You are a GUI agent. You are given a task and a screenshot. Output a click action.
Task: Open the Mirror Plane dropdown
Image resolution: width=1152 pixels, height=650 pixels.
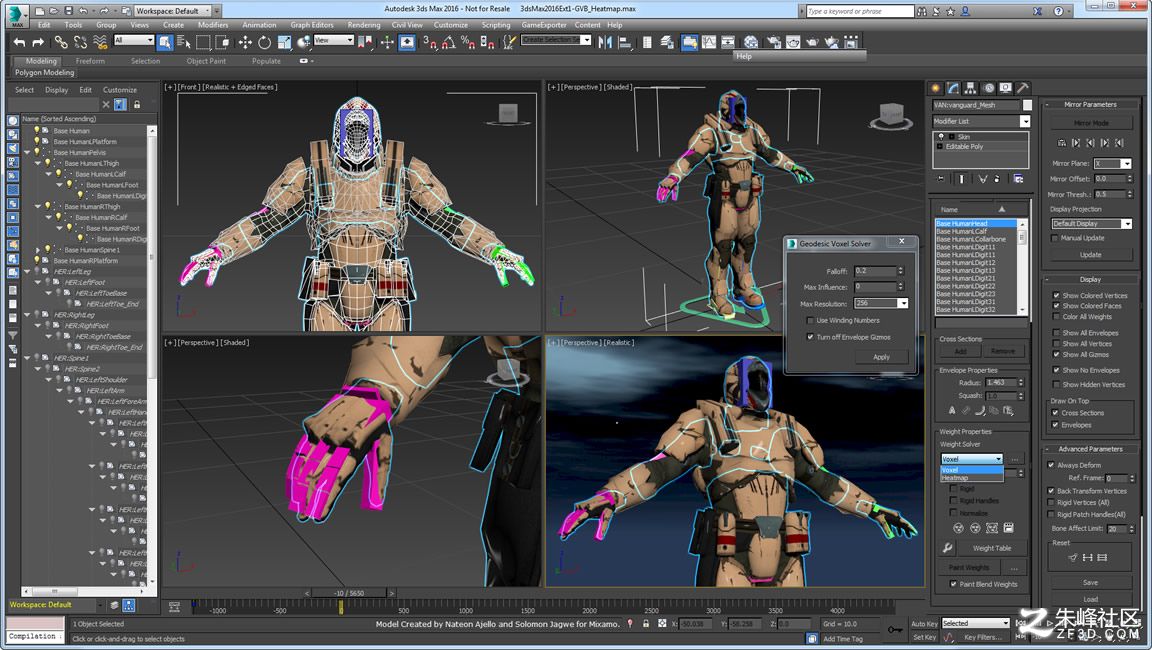[x=1112, y=163]
